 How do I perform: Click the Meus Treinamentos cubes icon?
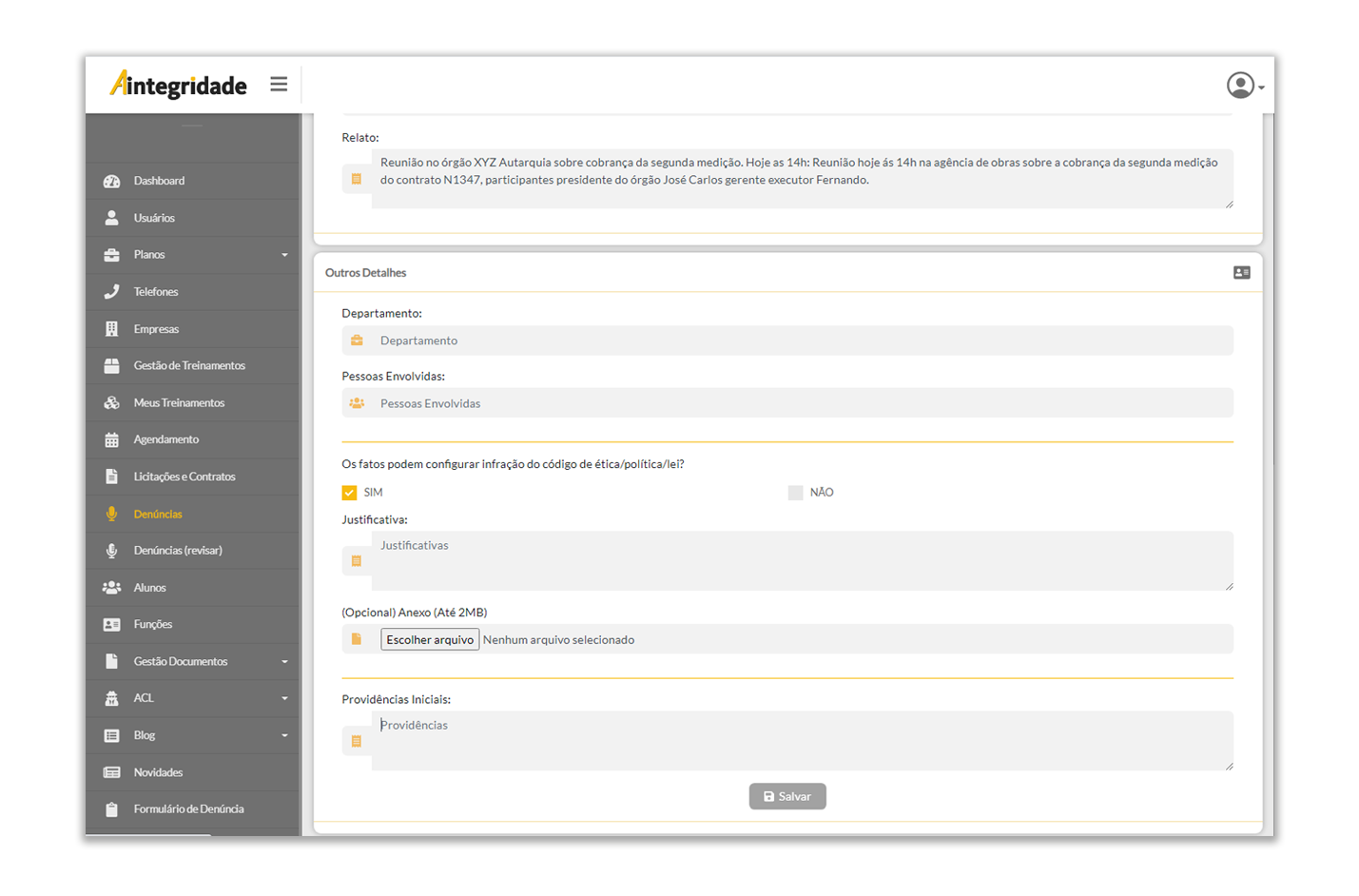pyautogui.click(x=111, y=402)
